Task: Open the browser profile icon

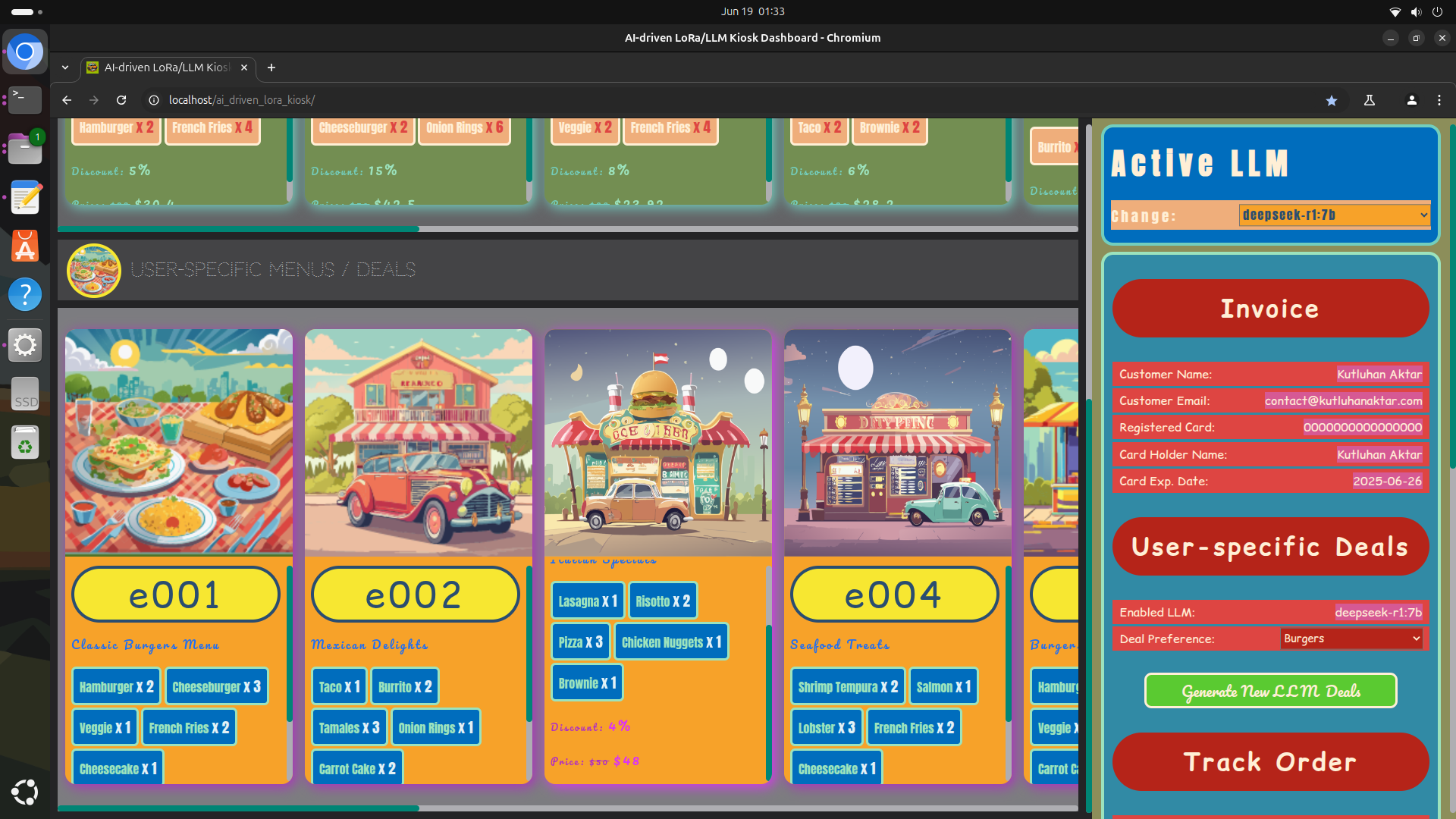Action: tap(1411, 100)
